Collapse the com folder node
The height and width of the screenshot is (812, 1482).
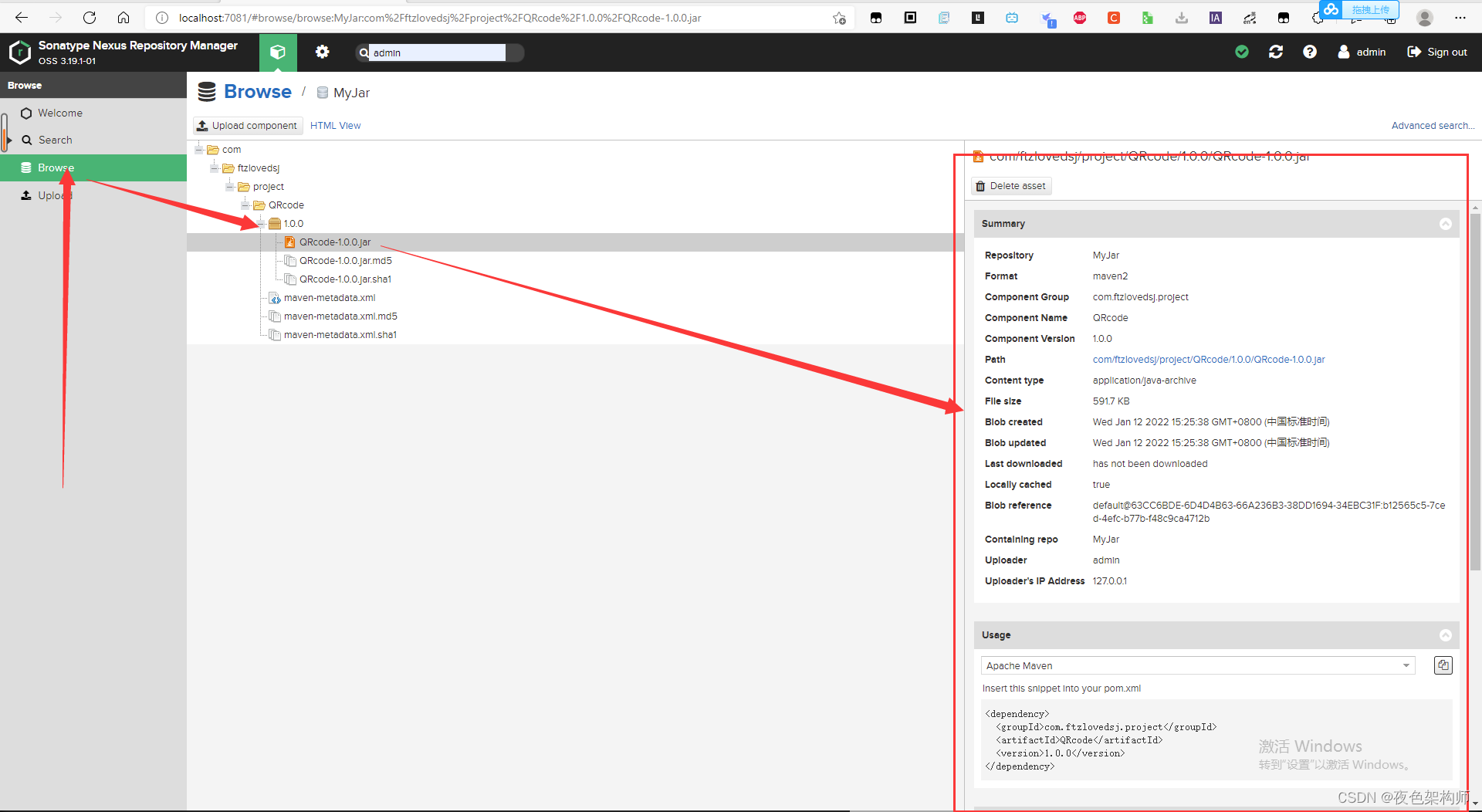pyautogui.click(x=198, y=149)
